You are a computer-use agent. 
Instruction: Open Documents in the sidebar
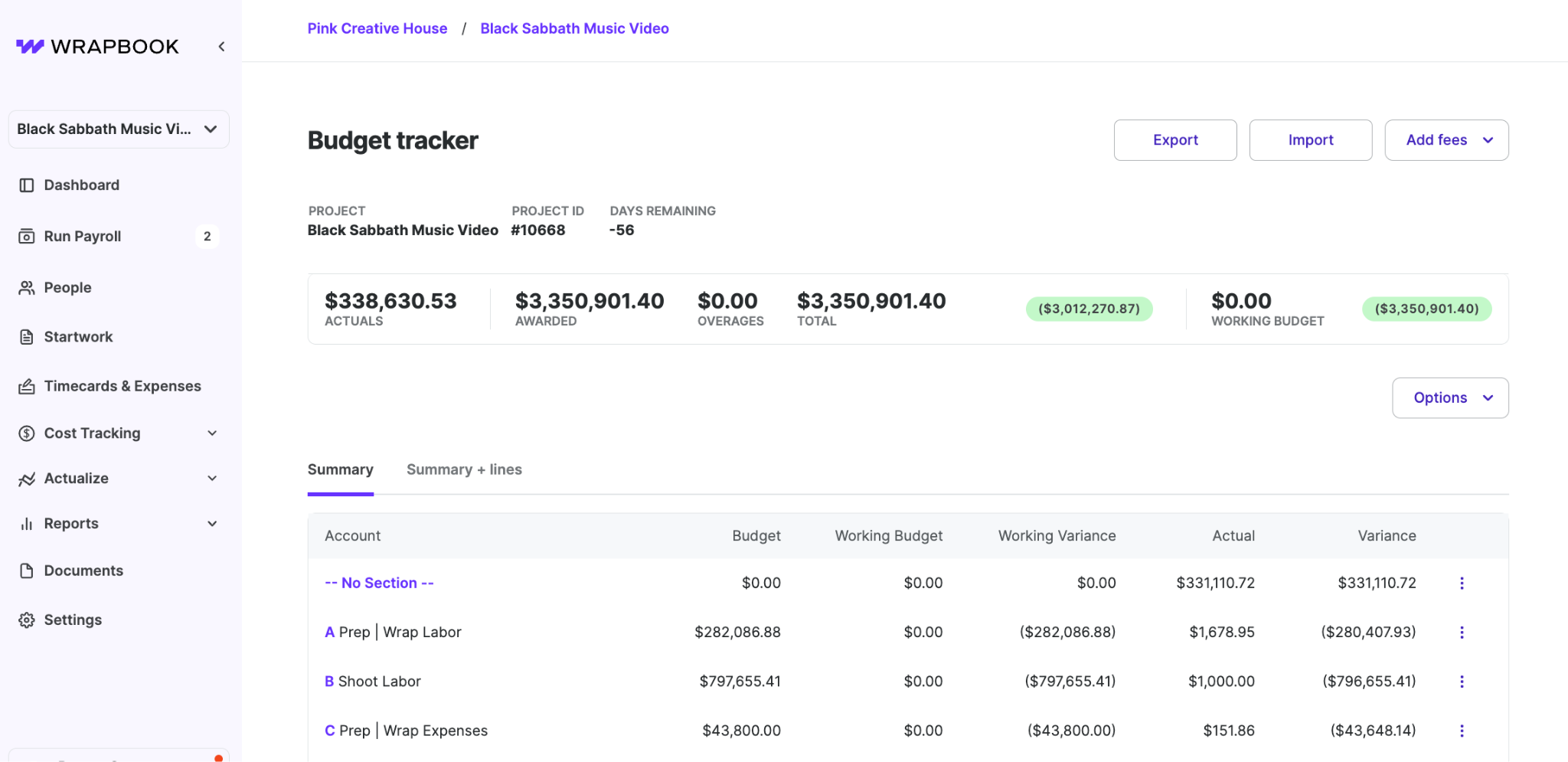pyautogui.click(x=83, y=571)
